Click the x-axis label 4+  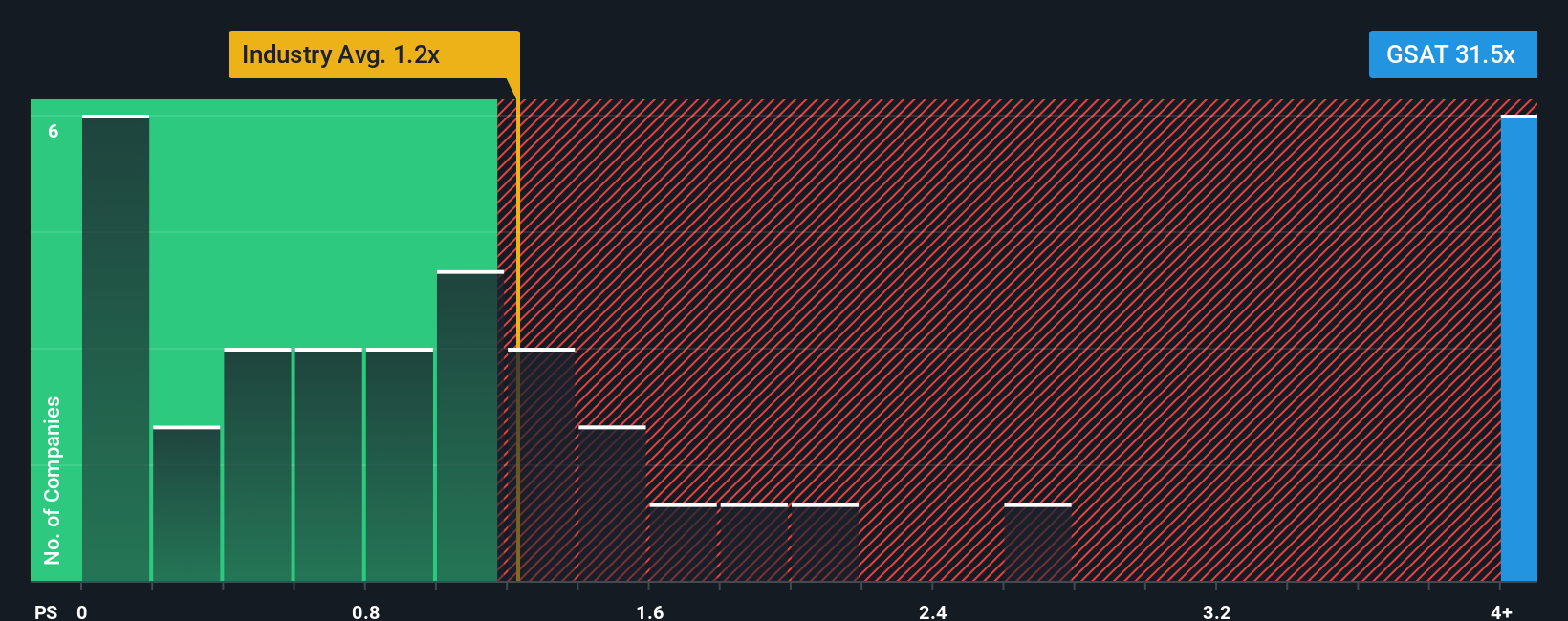(x=1501, y=611)
